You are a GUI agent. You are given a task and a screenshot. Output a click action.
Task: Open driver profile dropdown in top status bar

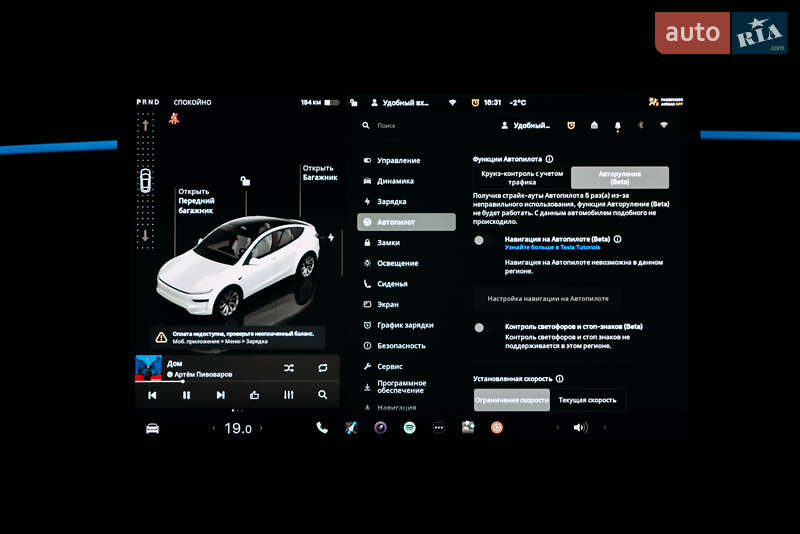pyautogui.click(x=400, y=103)
